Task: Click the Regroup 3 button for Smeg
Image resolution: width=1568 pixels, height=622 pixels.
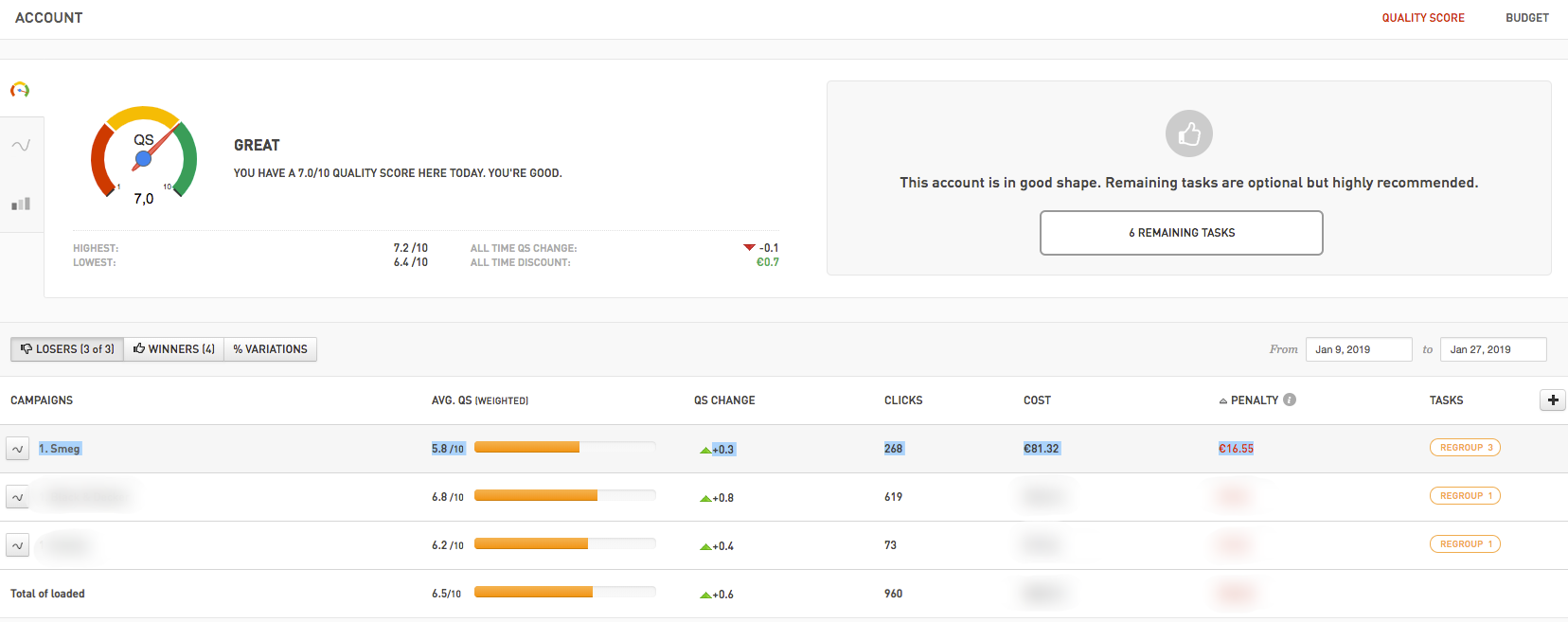Action: 1465,448
